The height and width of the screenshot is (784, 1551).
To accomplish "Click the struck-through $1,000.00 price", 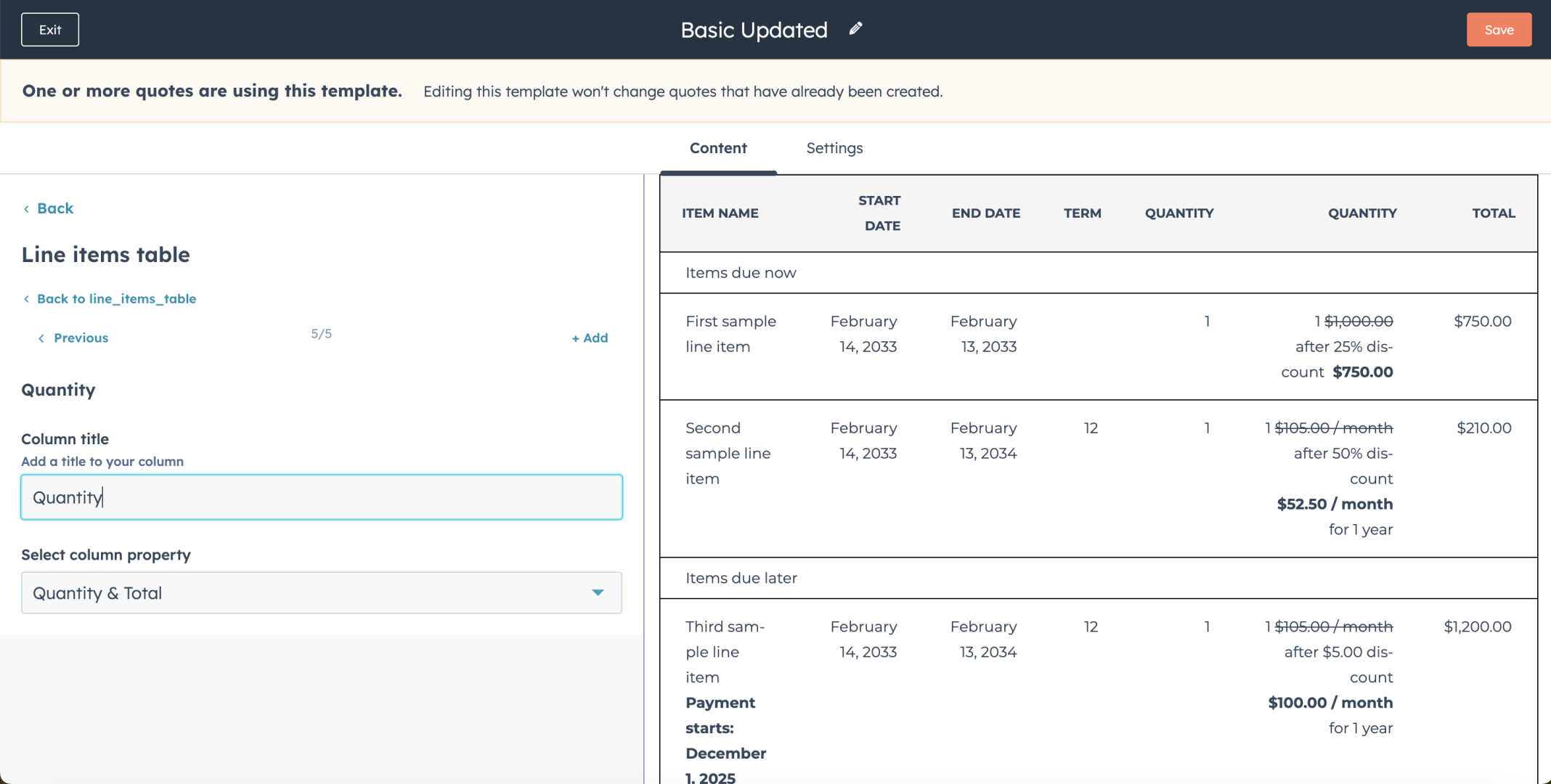I will coord(1359,322).
